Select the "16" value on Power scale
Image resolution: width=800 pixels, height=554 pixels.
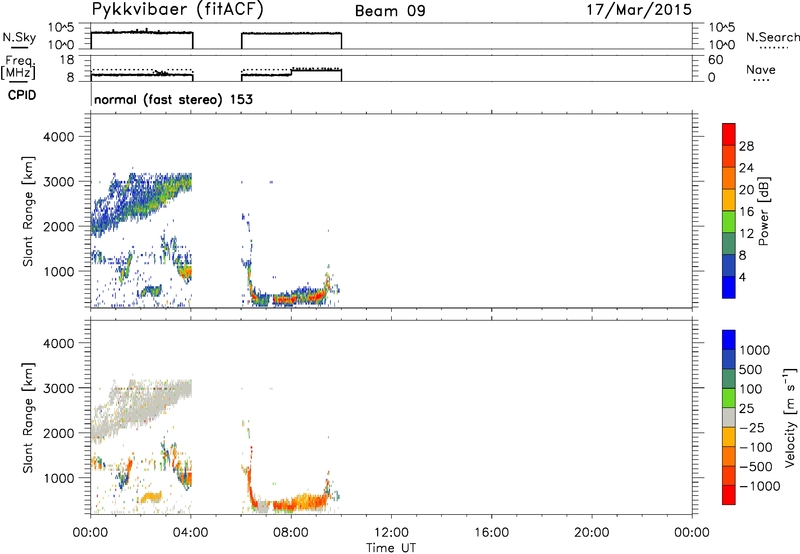(x=746, y=212)
